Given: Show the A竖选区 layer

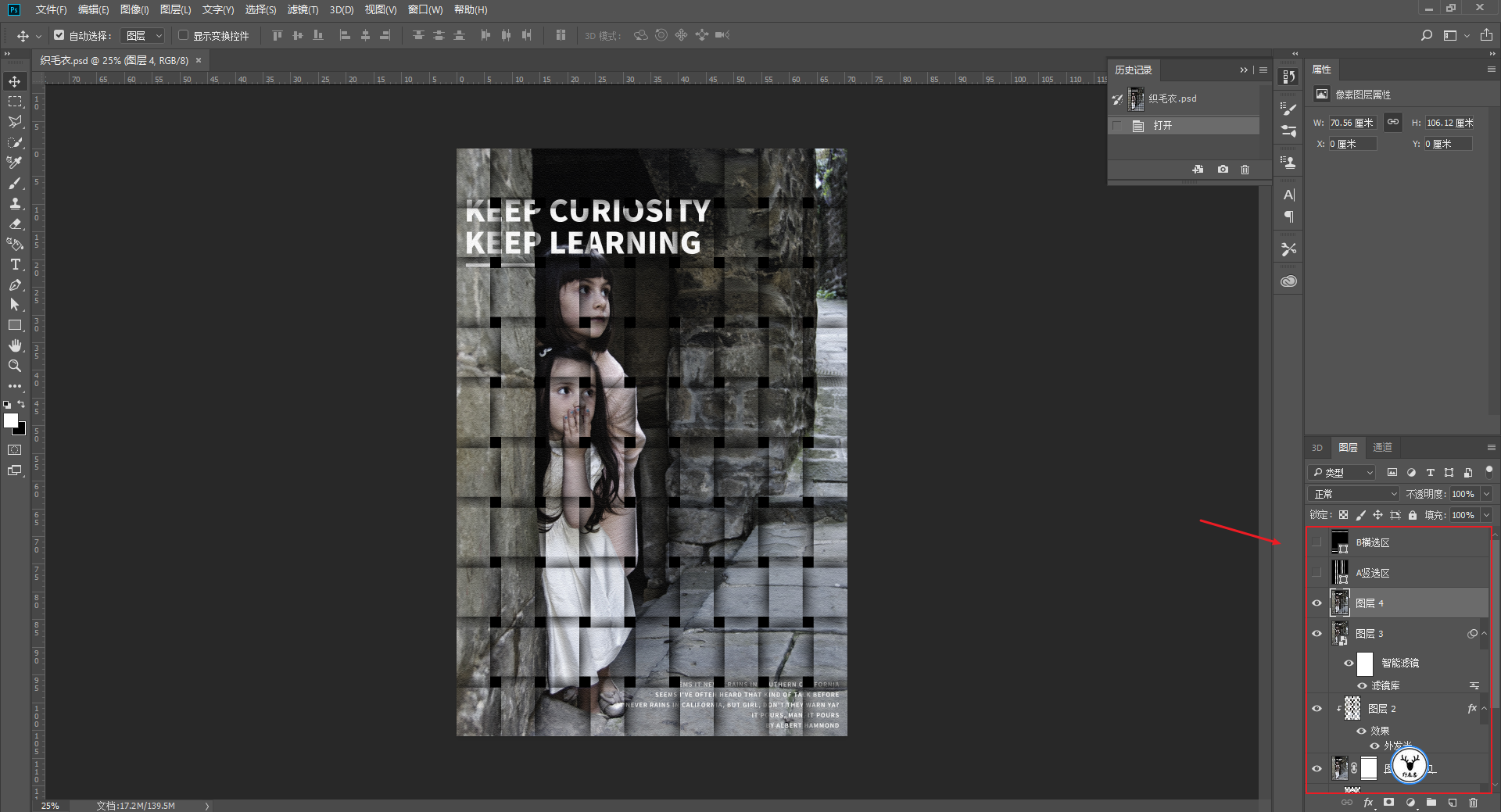Looking at the screenshot, I should click(x=1317, y=572).
